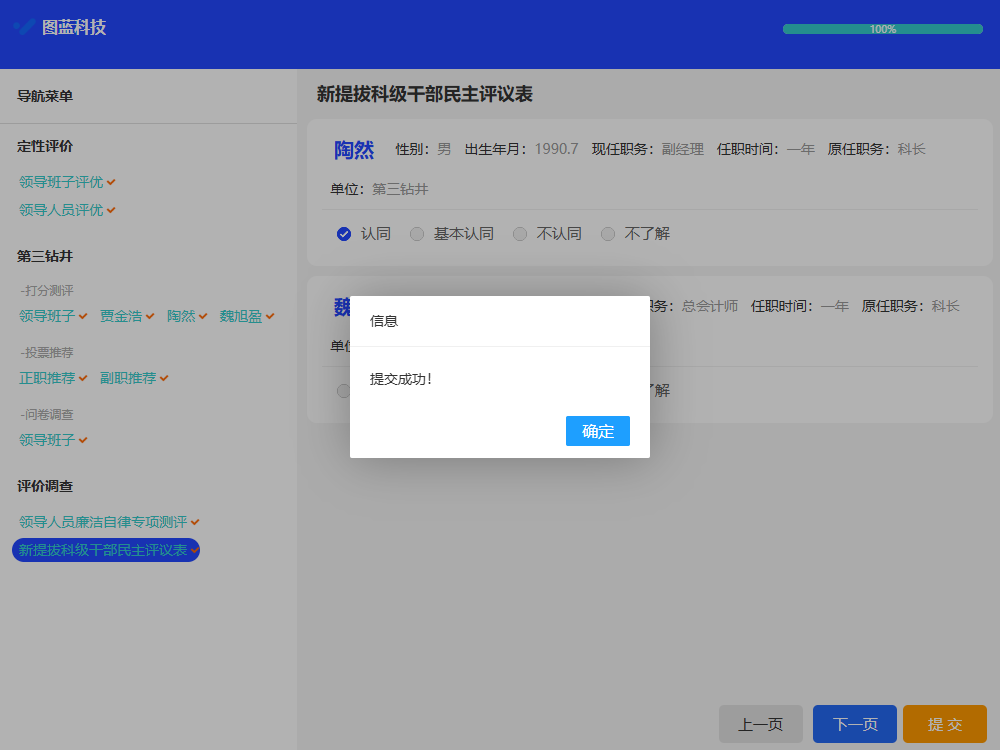Go to next page via 下一页

click(854, 723)
